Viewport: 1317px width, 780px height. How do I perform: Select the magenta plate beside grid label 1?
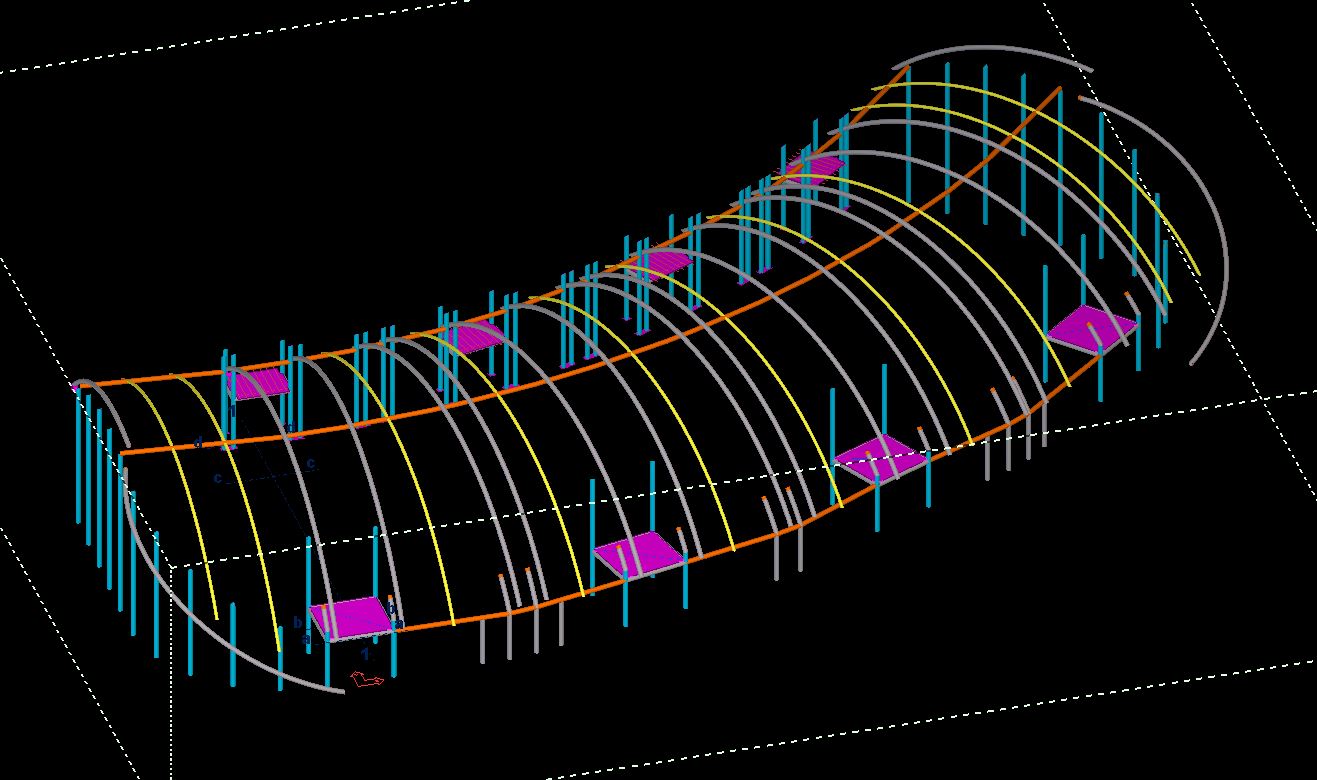(351, 617)
